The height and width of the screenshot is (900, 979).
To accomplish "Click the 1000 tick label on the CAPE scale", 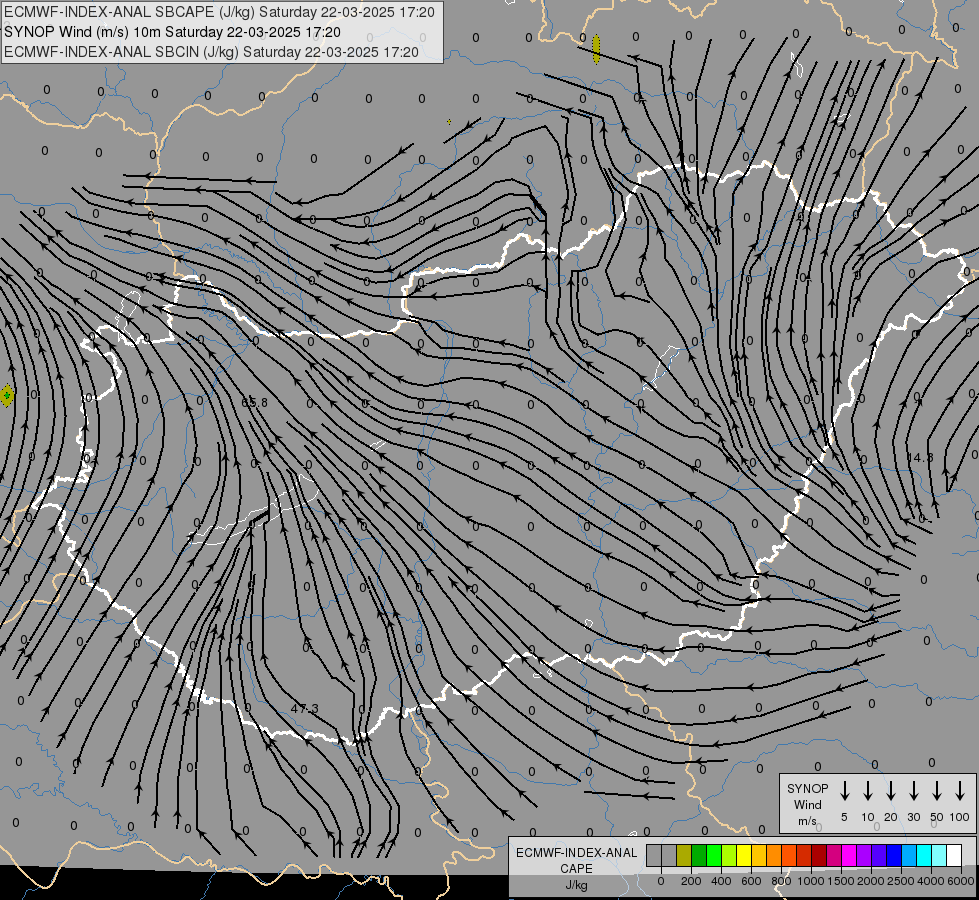I will (x=810, y=881).
